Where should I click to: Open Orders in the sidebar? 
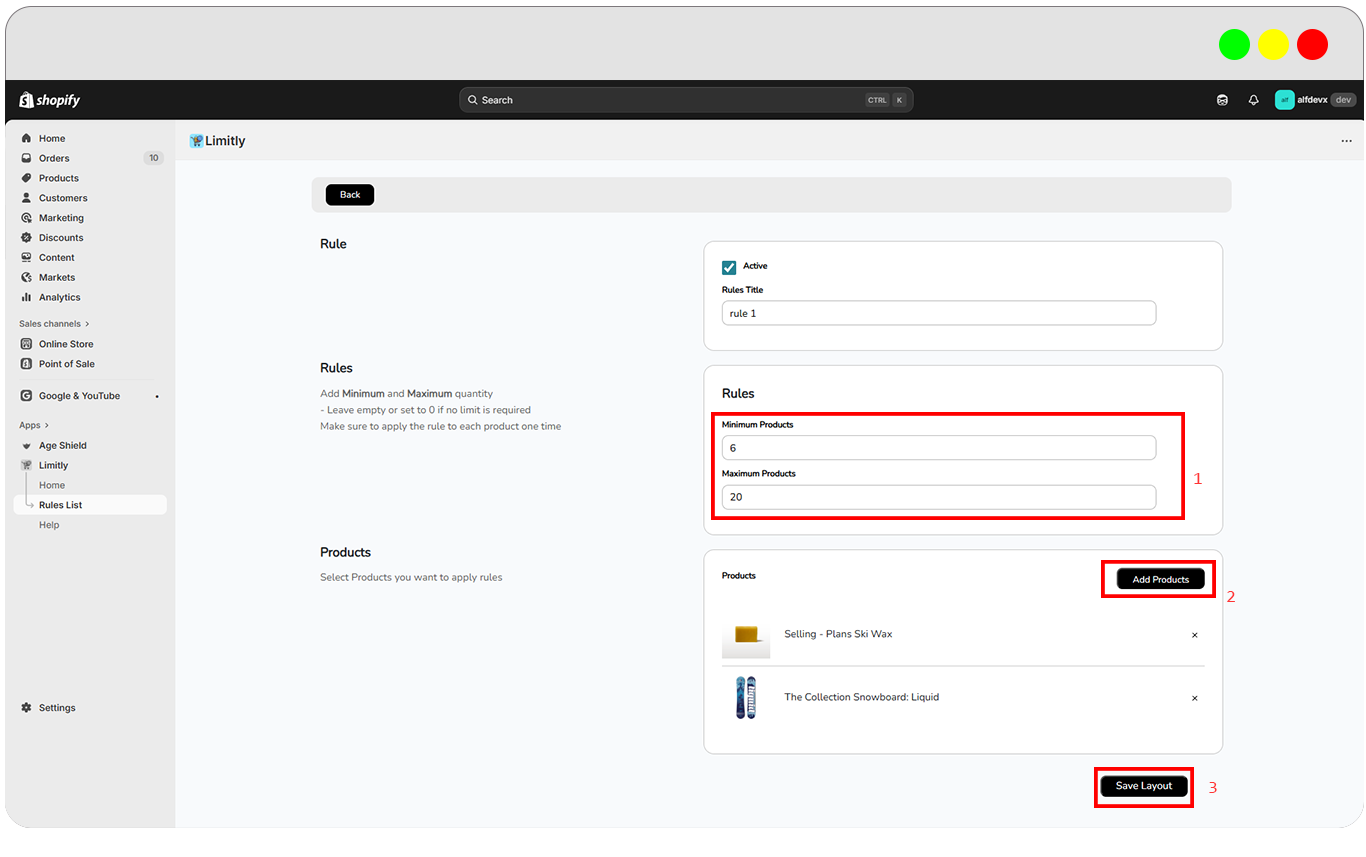click(54, 158)
